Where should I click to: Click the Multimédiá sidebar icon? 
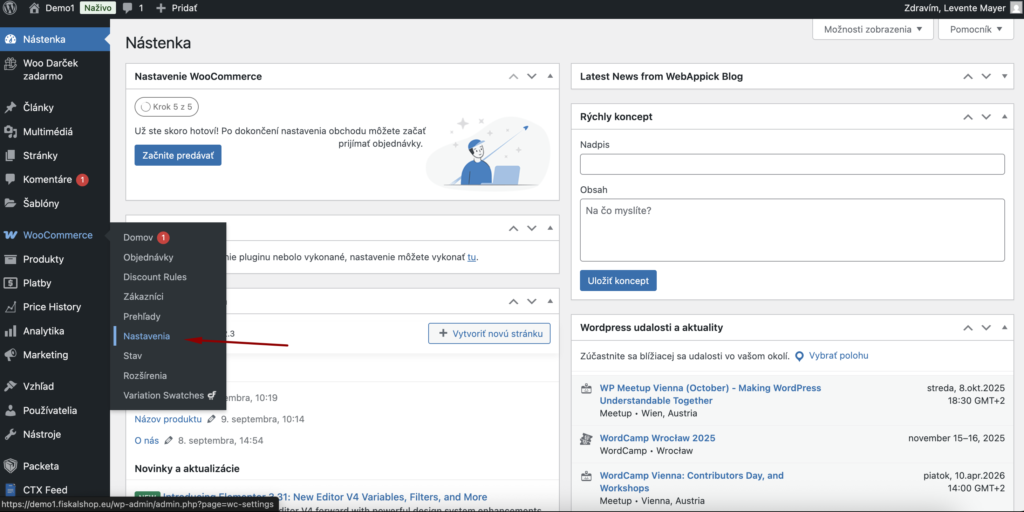pos(10,132)
